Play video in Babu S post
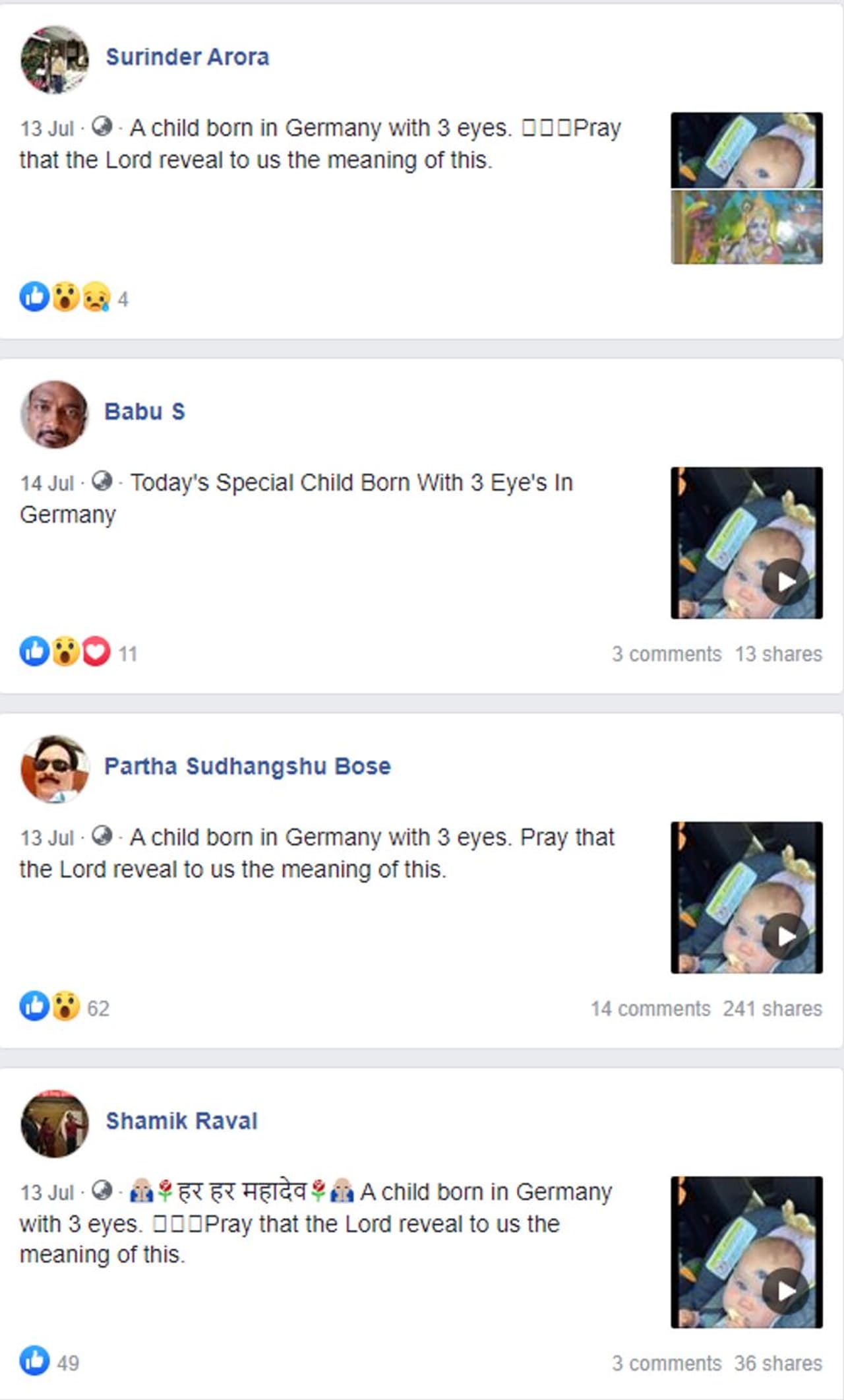 [785, 582]
